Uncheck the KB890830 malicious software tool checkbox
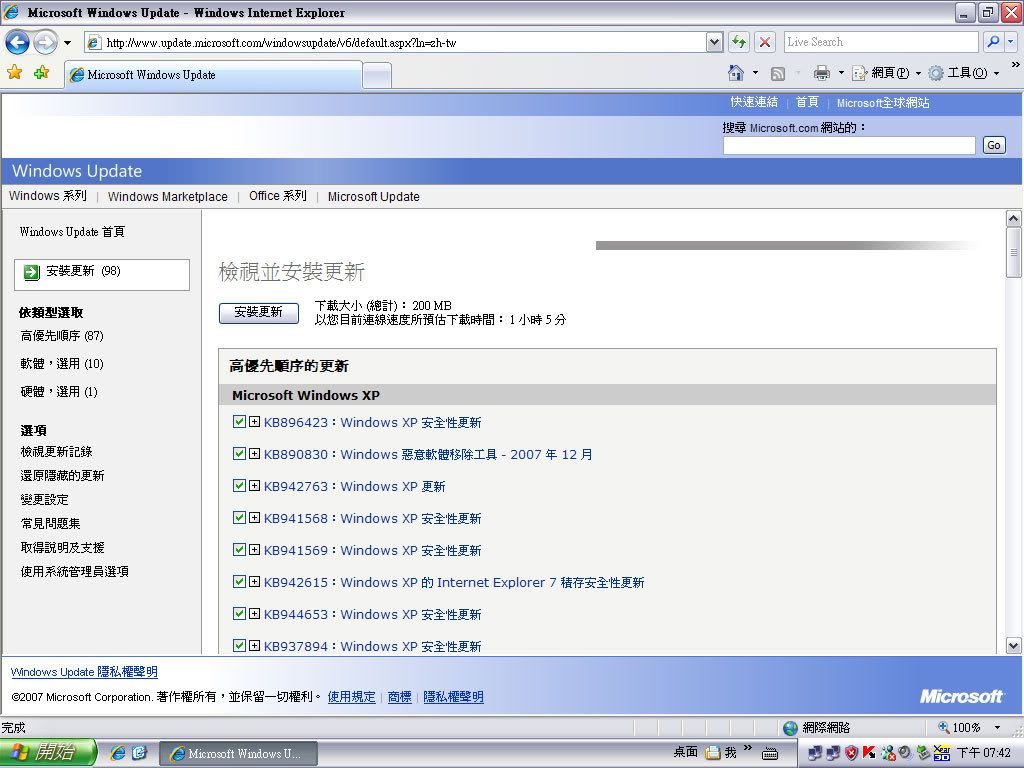Screen dimensions: 1024x768 (x=239, y=454)
